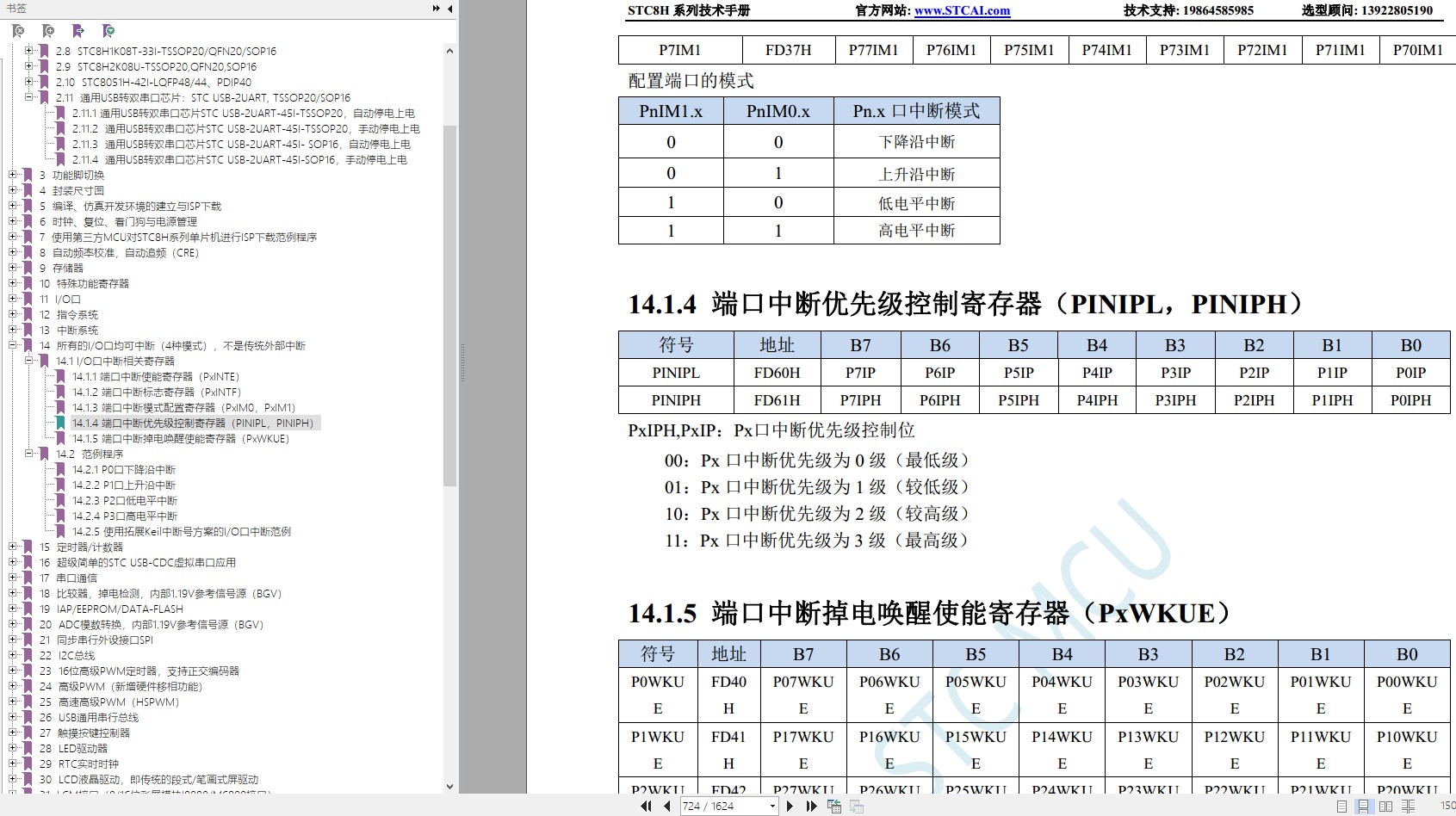Image resolution: width=1456 pixels, height=816 pixels.
Task: Open bookmark 14.1.3 端口中断模式配置寄存器
Action: tap(183, 408)
